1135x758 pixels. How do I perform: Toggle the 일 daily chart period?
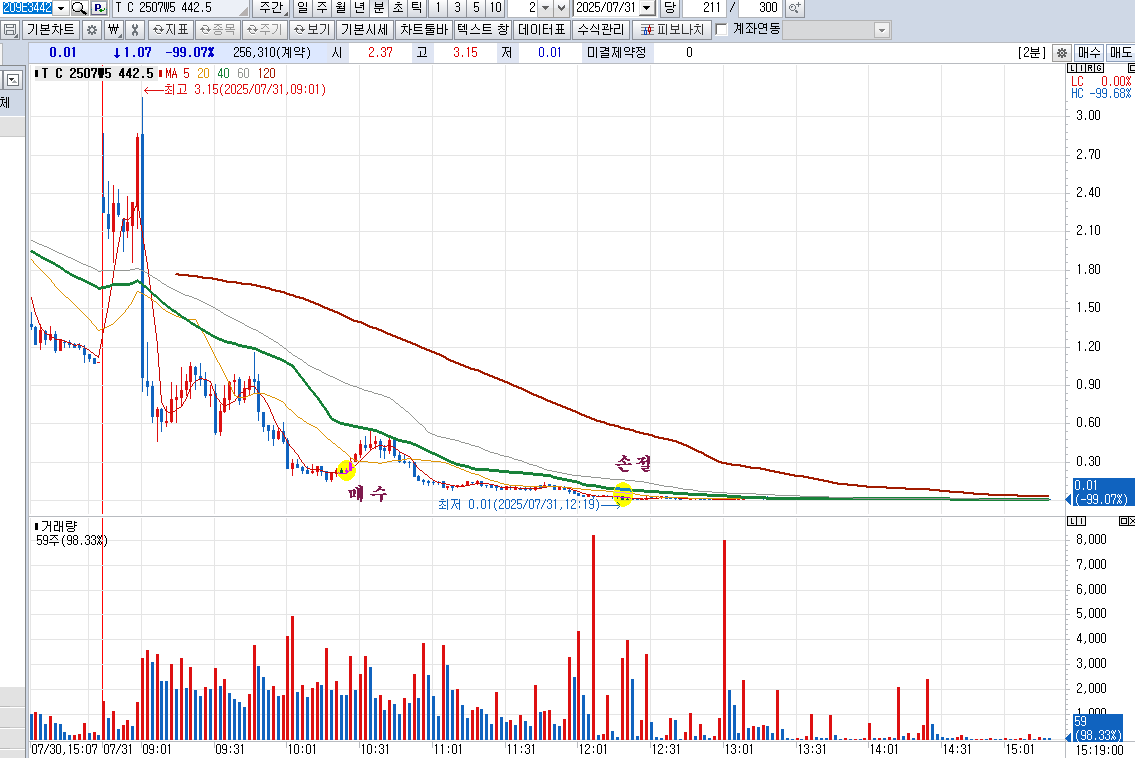[303, 8]
